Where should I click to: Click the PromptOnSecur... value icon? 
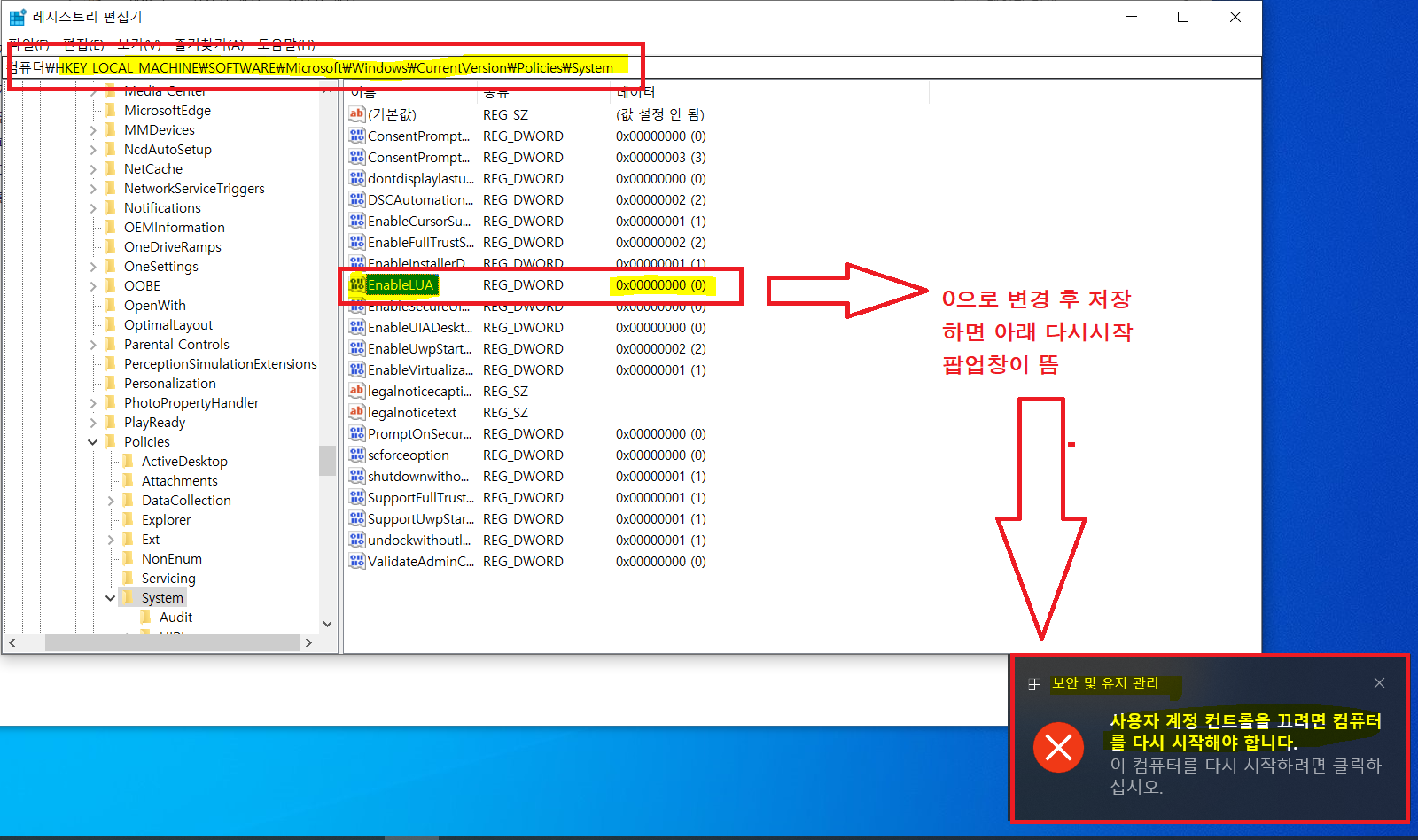click(357, 433)
